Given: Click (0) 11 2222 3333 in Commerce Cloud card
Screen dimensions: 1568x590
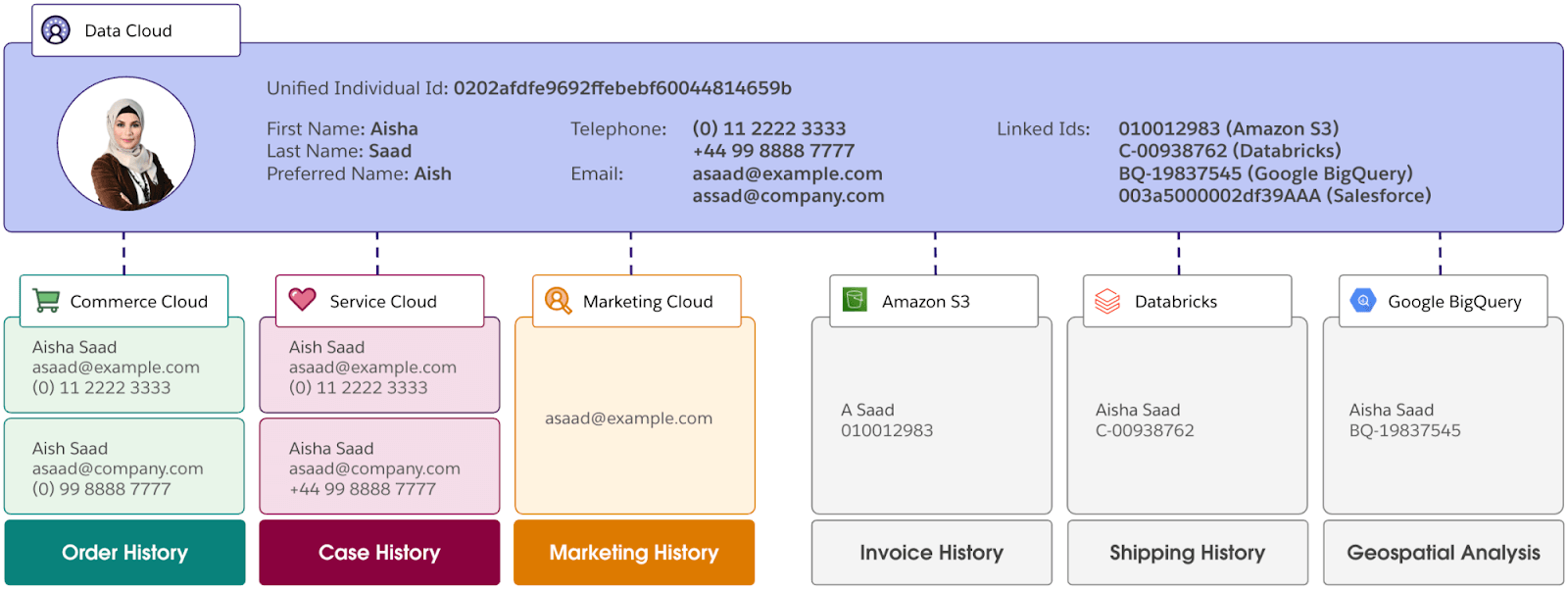Looking at the screenshot, I should (x=101, y=388).
